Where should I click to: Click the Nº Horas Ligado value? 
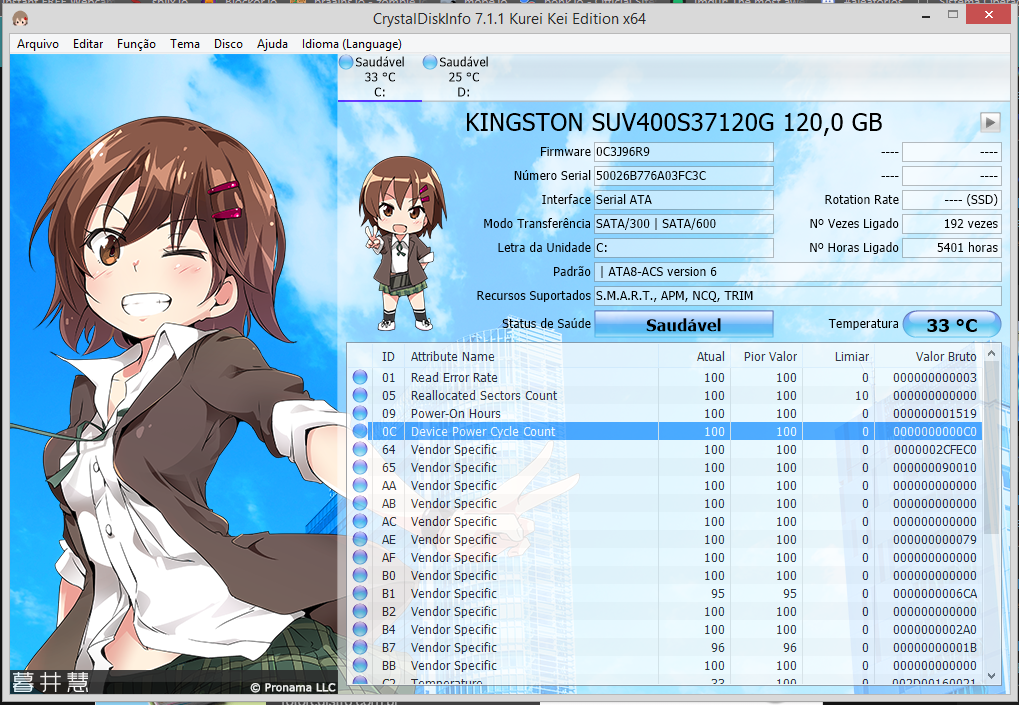click(x=952, y=248)
